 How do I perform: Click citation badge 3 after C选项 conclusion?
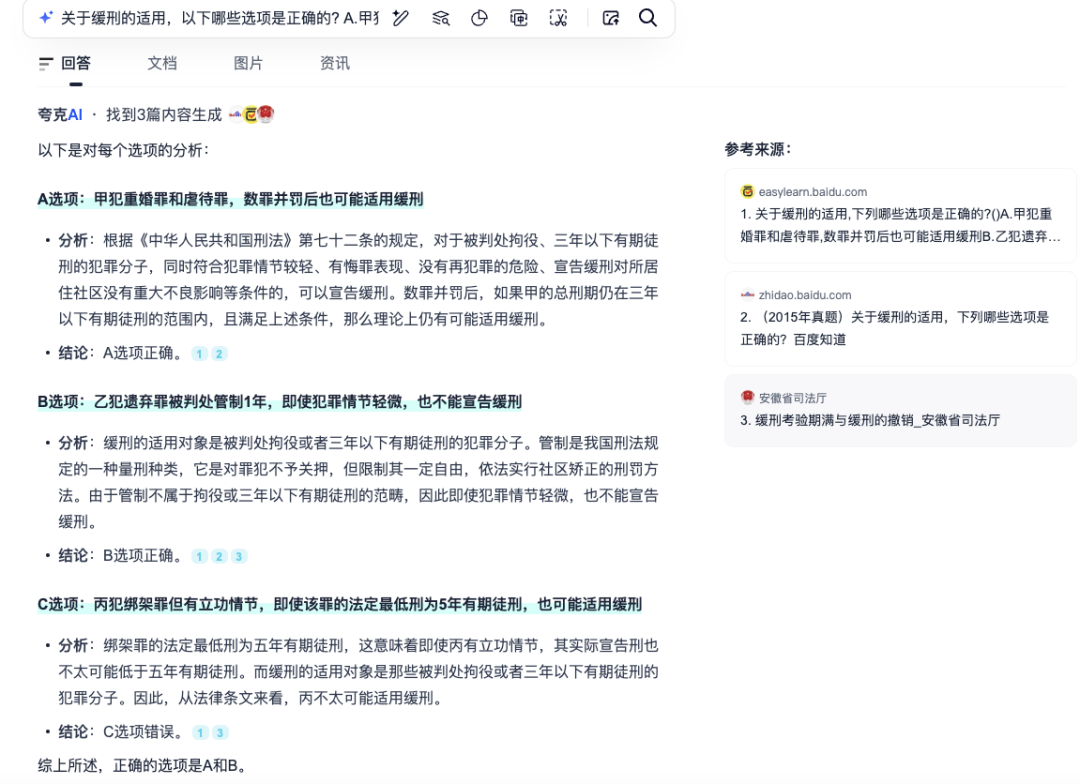(x=218, y=731)
